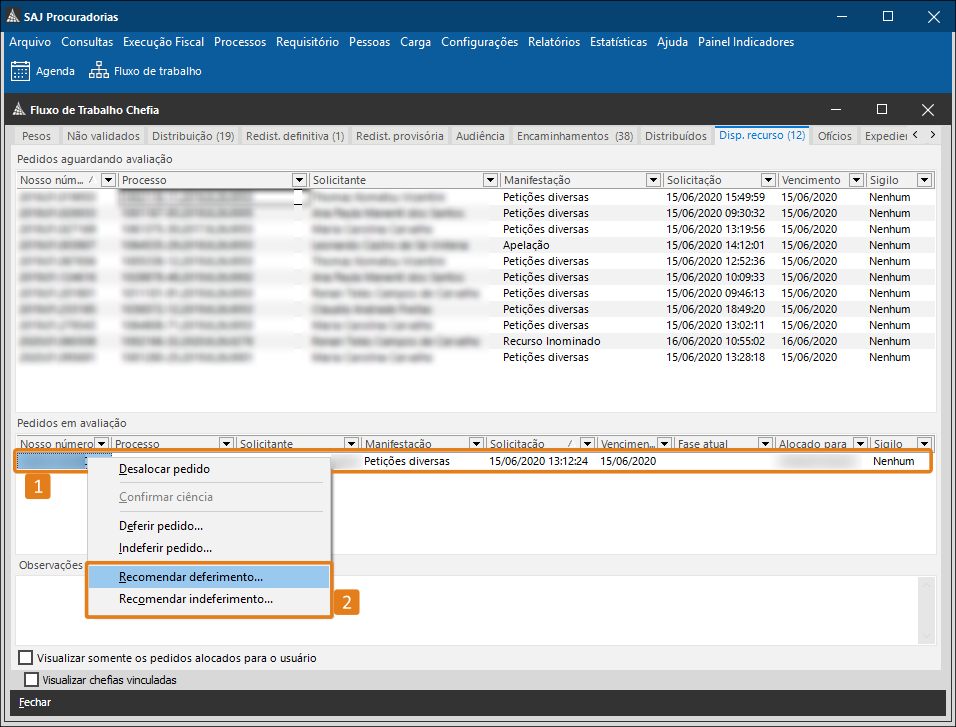956x727 pixels.
Task: Select Recomendar deferimento in context menu
Action: (x=191, y=577)
